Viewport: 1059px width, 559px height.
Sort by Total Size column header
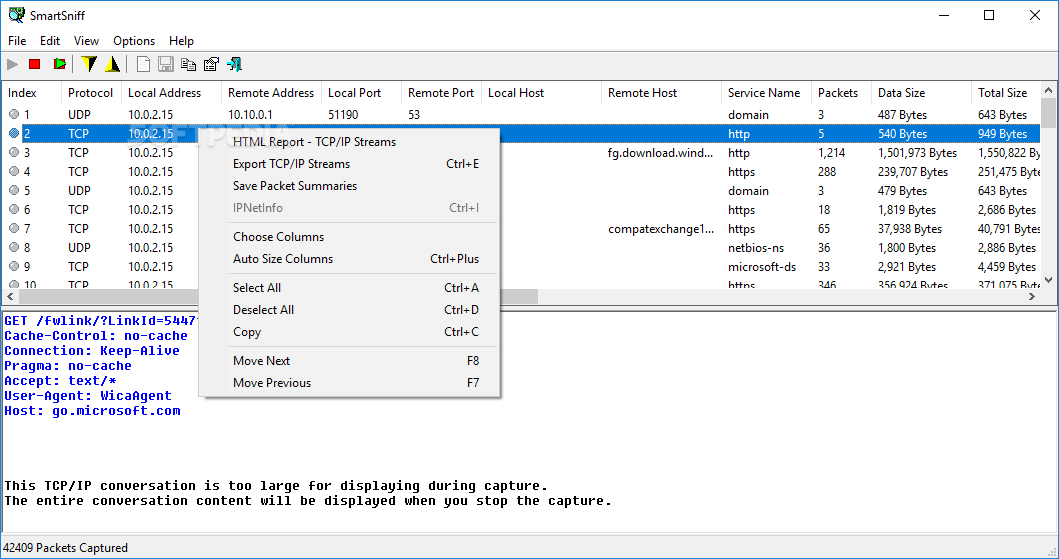(x=1006, y=93)
